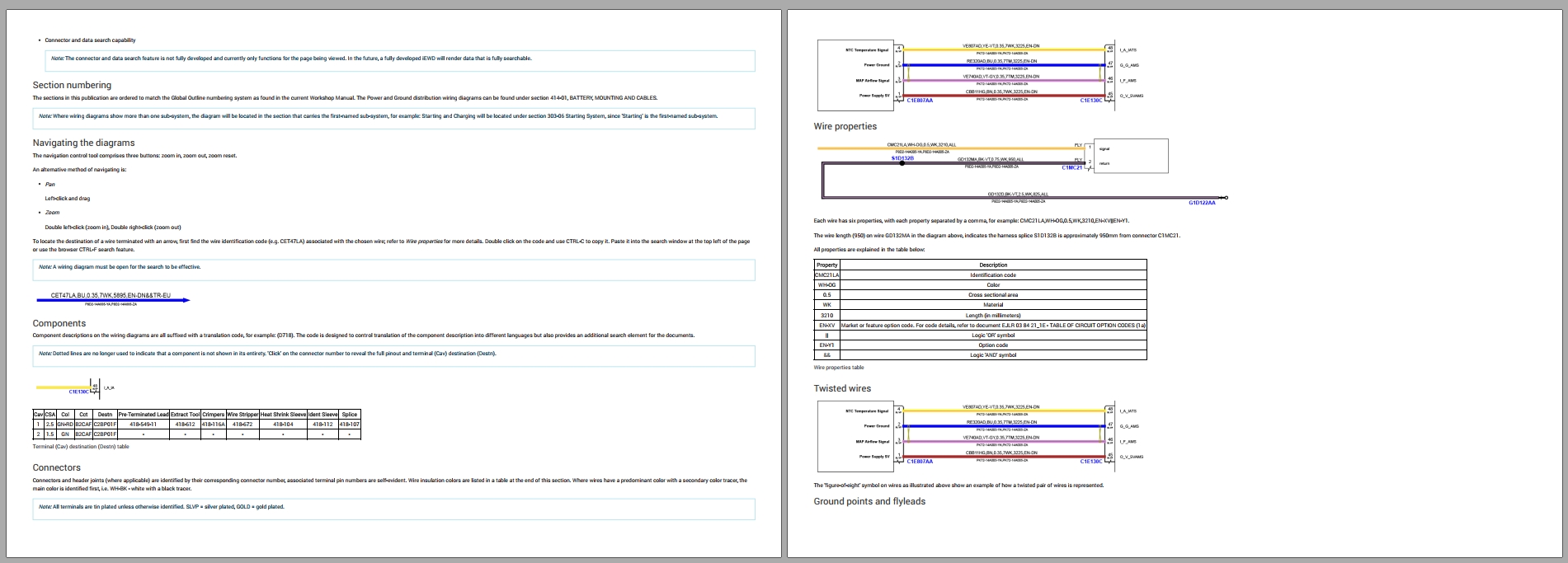Screen dimensions: 1568x563
Task: Click the 'CSA' column header
Action: pyautogui.click(x=49, y=415)
